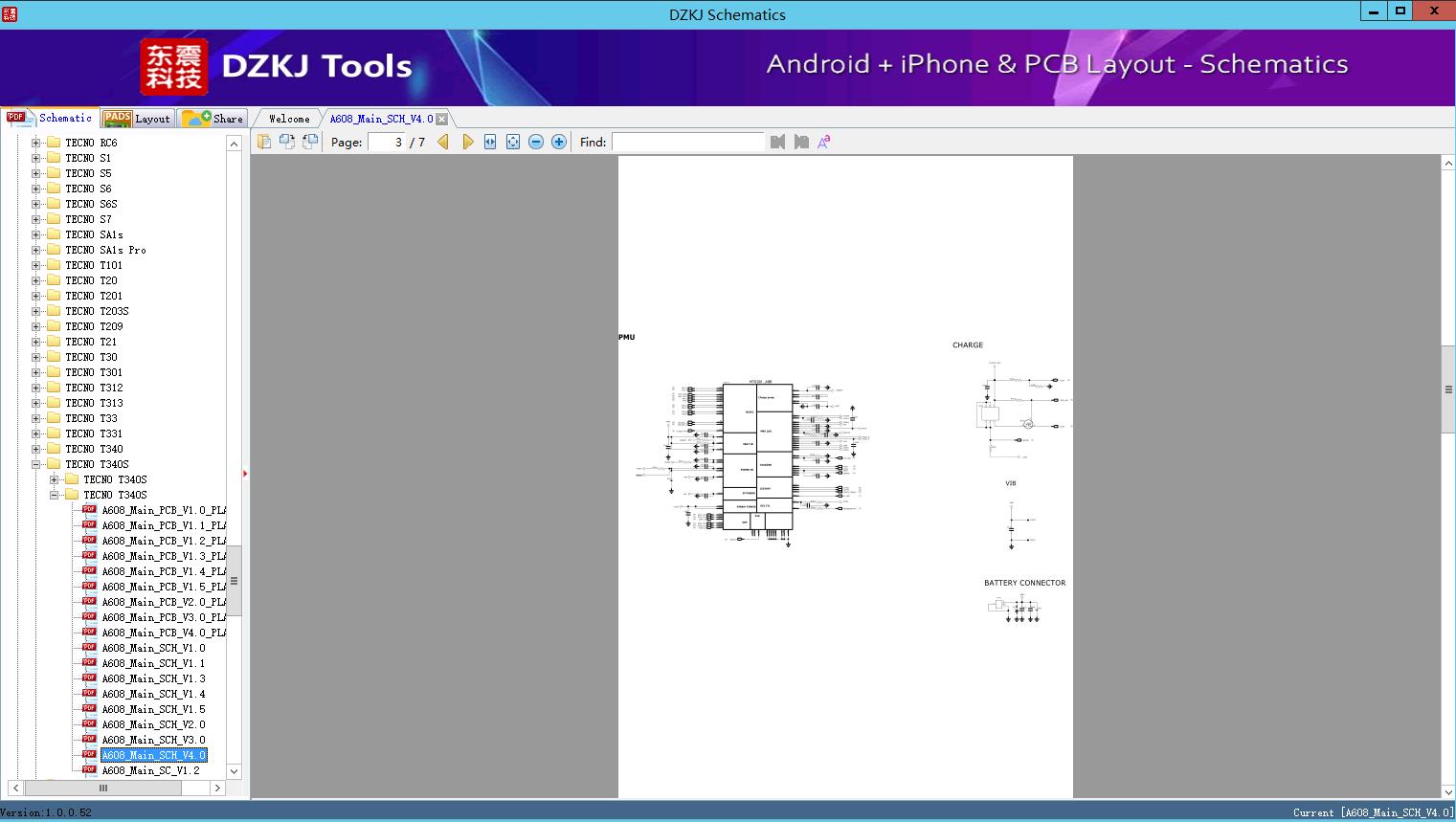Screen dimensions: 1456x822
Task: Switch to the Welcome tab
Action: pos(289,119)
